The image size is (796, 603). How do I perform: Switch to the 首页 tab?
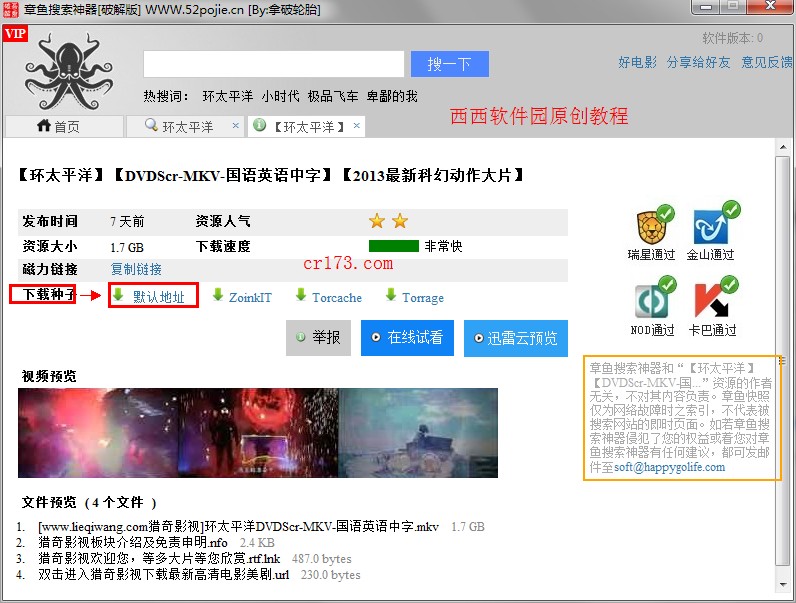pyautogui.click(x=64, y=126)
